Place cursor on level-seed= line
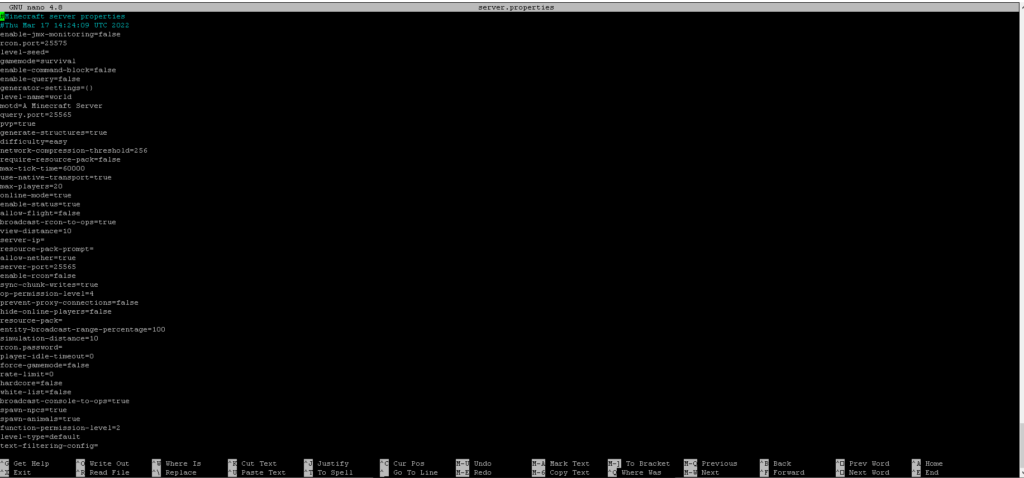Viewport: 1024px width, 478px height. pyautogui.click(x=25, y=52)
